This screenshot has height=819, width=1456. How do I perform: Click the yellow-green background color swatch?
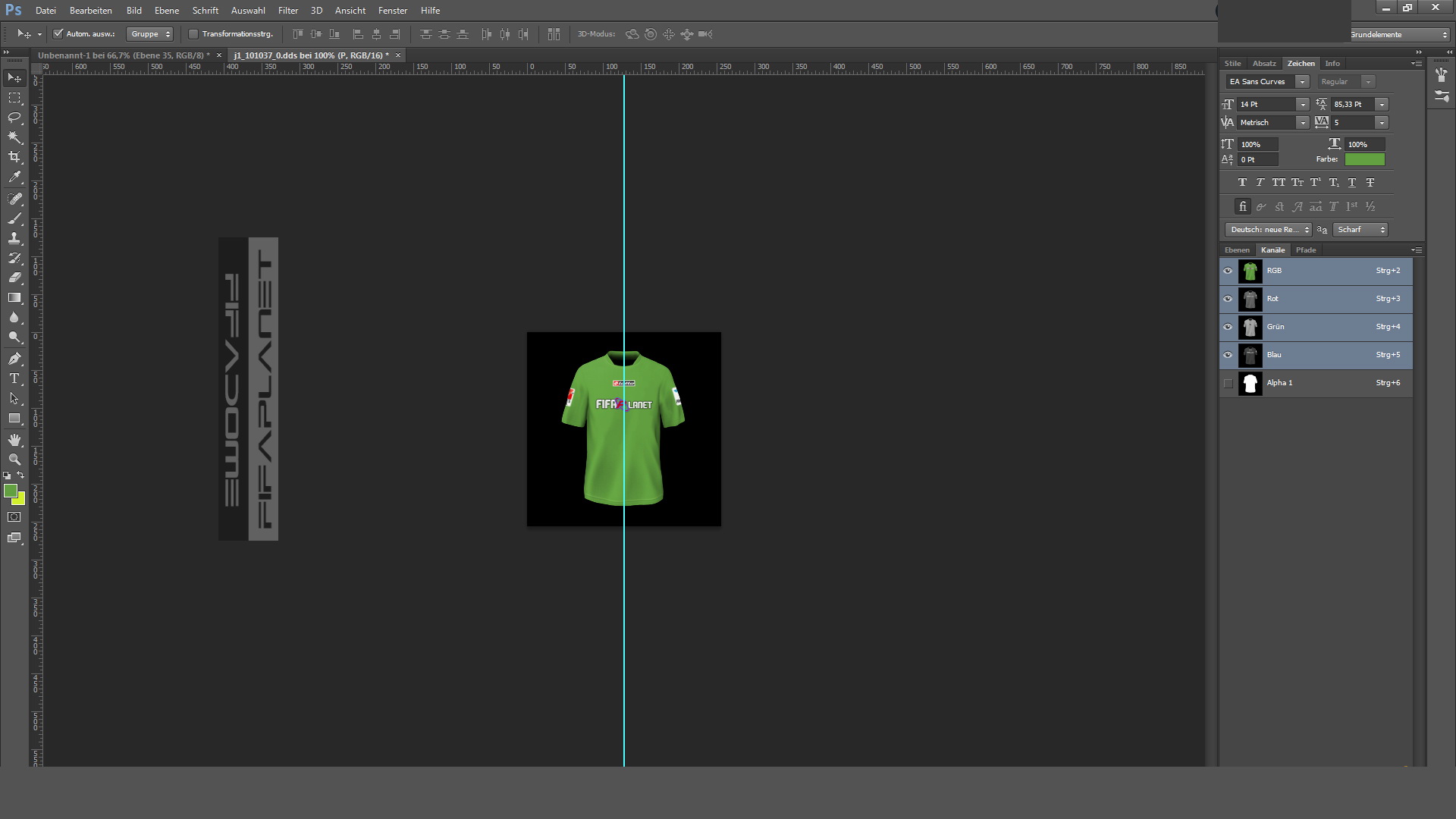click(x=21, y=500)
